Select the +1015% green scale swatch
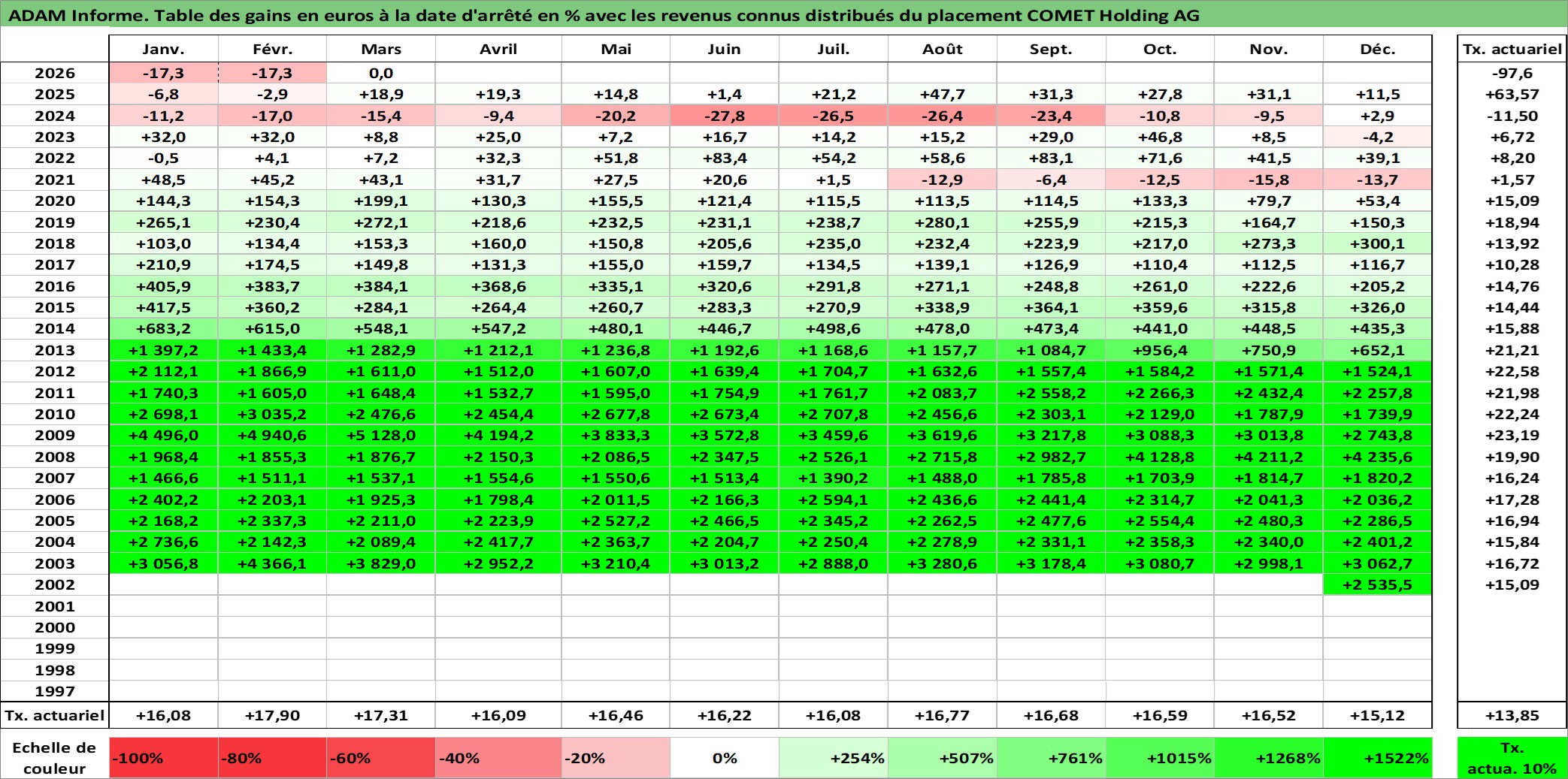 1160,758
